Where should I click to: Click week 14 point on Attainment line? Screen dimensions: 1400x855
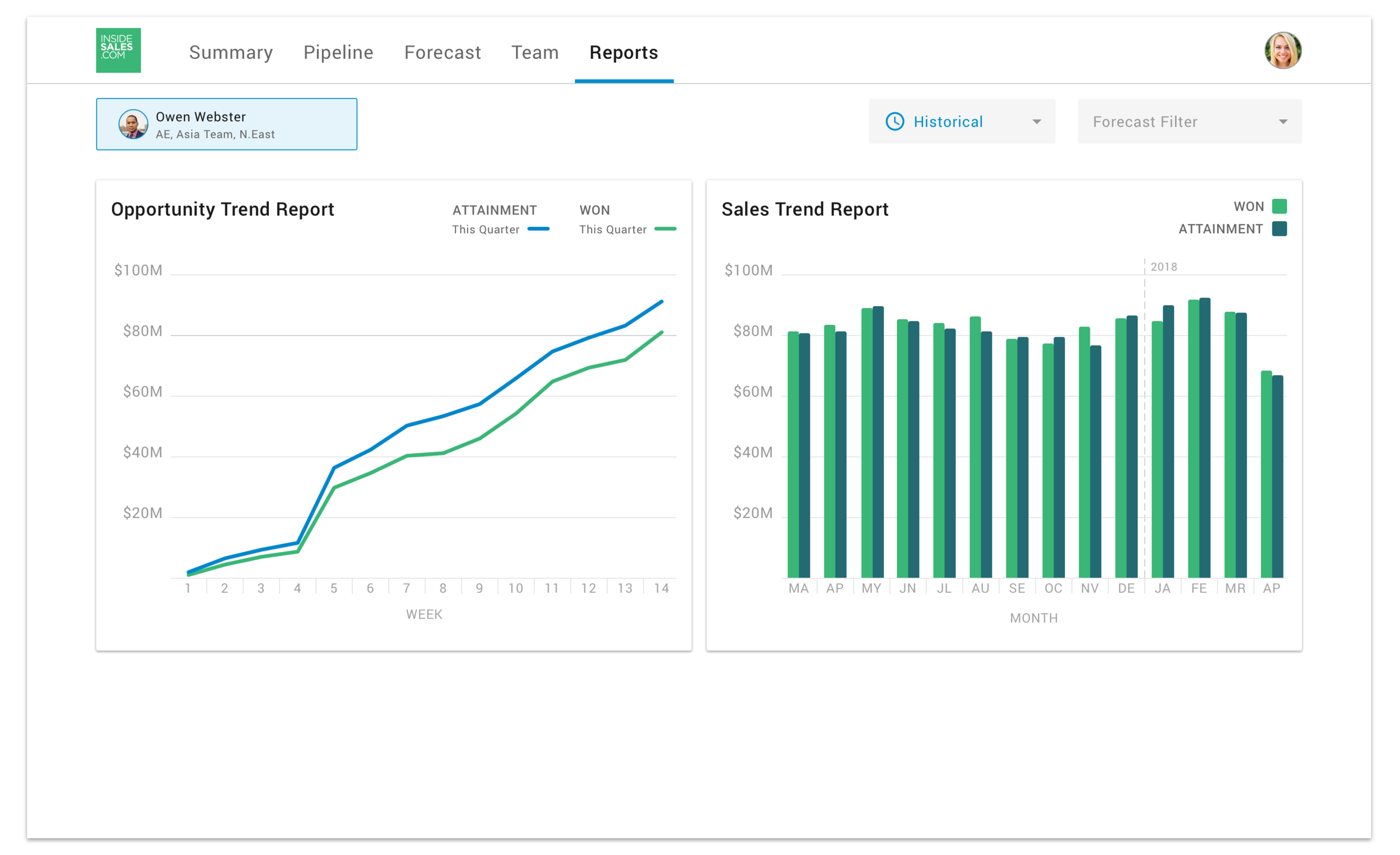[x=661, y=302]
